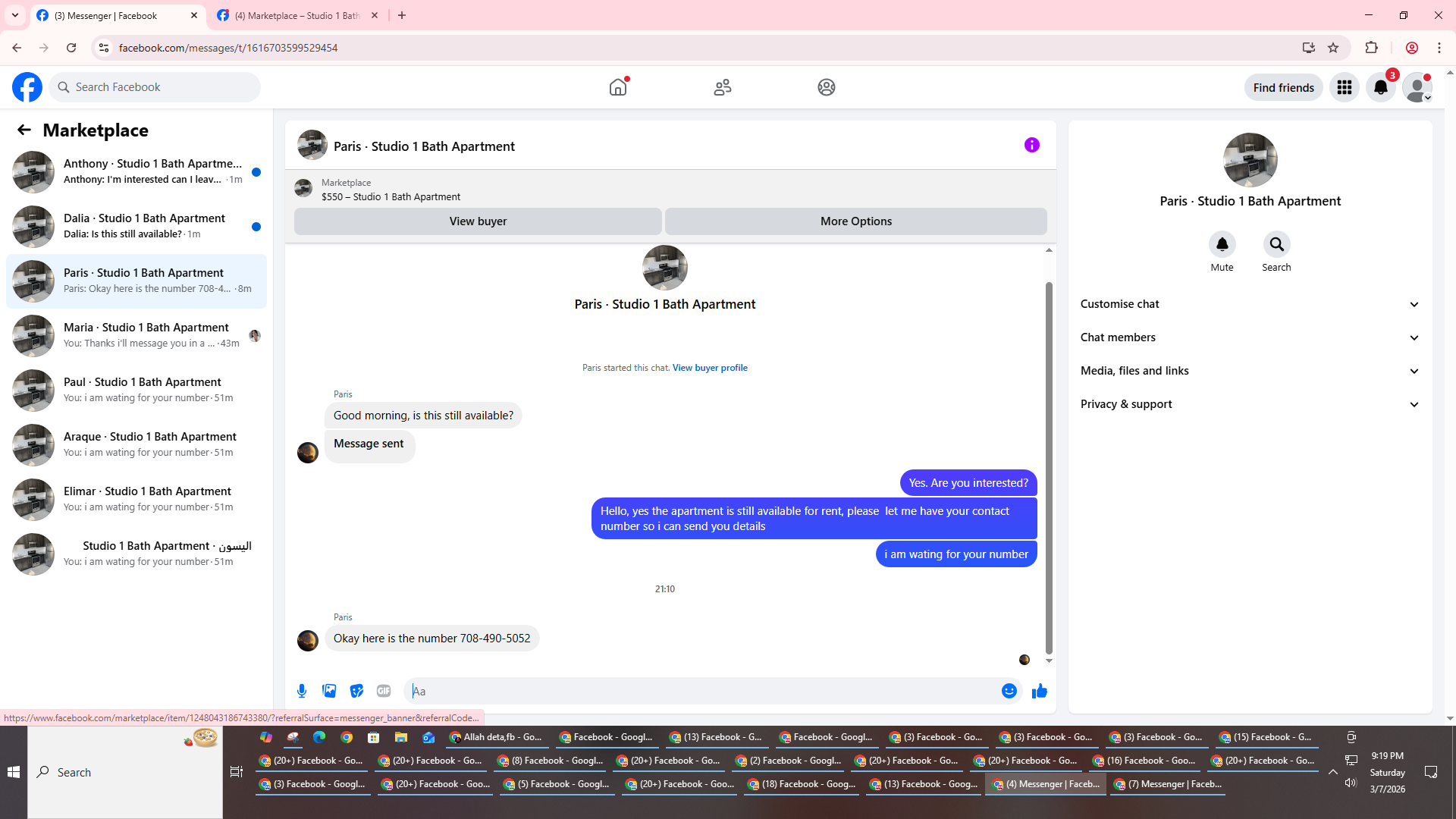Image resolution: width=1456 pixels, height=819 pixels.
Task: Reload the page in Chrome toolbar
Action: click(x=71, y=48)
